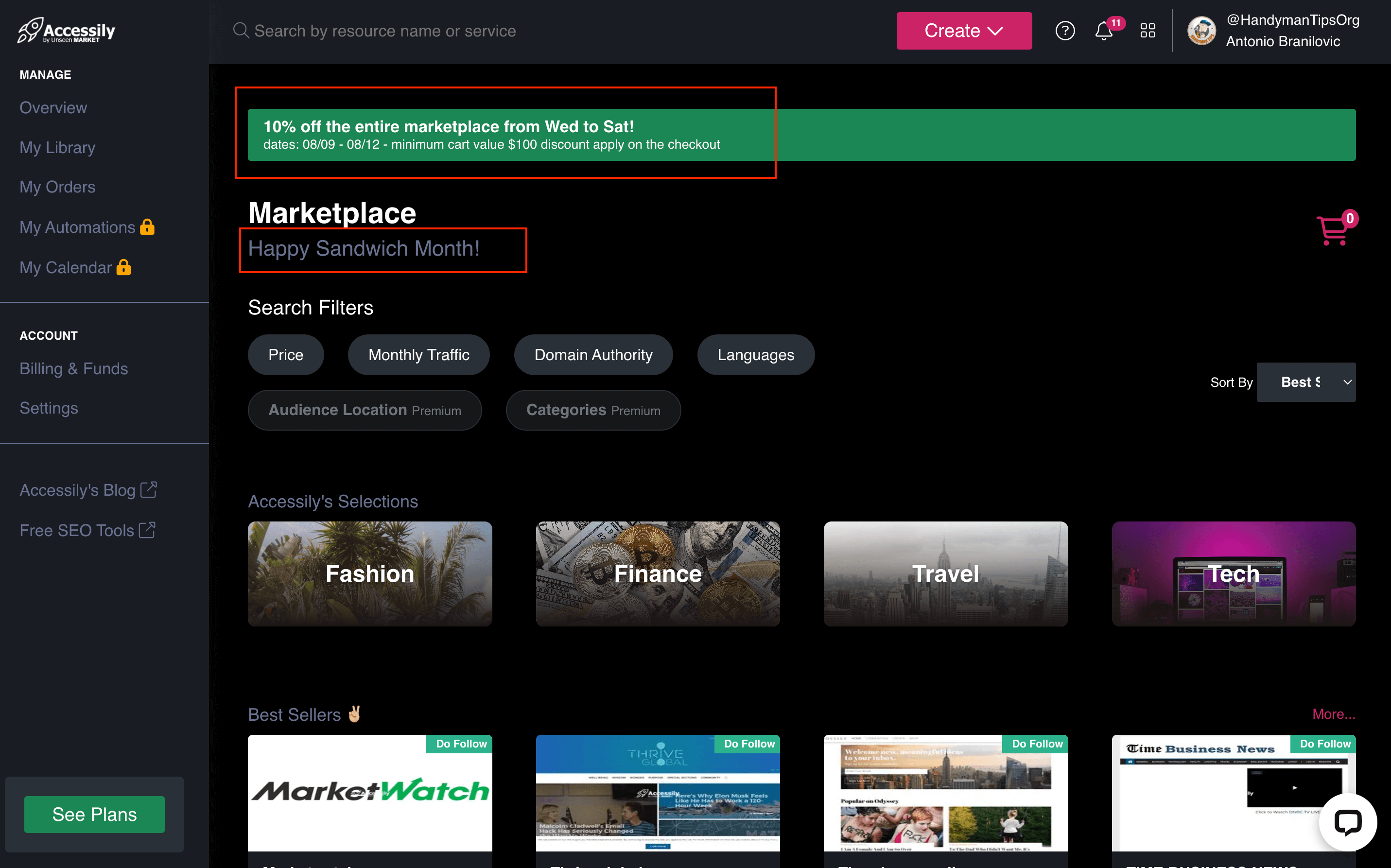Open the help question mark icon

(1065, 31)
